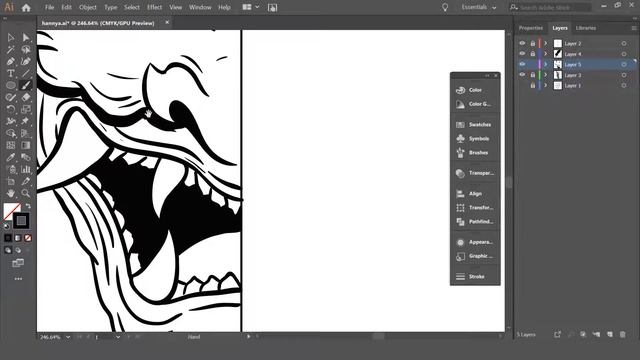
Task: Open the Align panel
Action: [475, 193]
